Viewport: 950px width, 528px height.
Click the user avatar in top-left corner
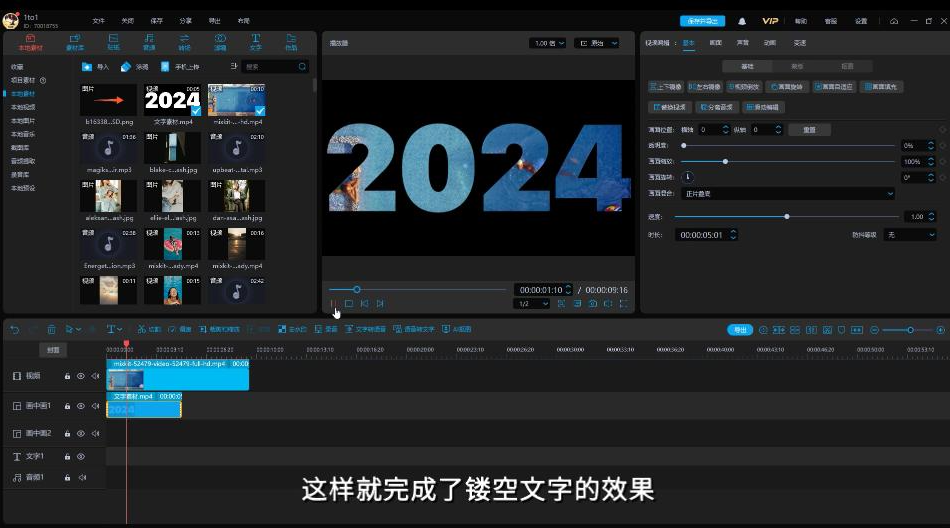click(x=11, y=21)
